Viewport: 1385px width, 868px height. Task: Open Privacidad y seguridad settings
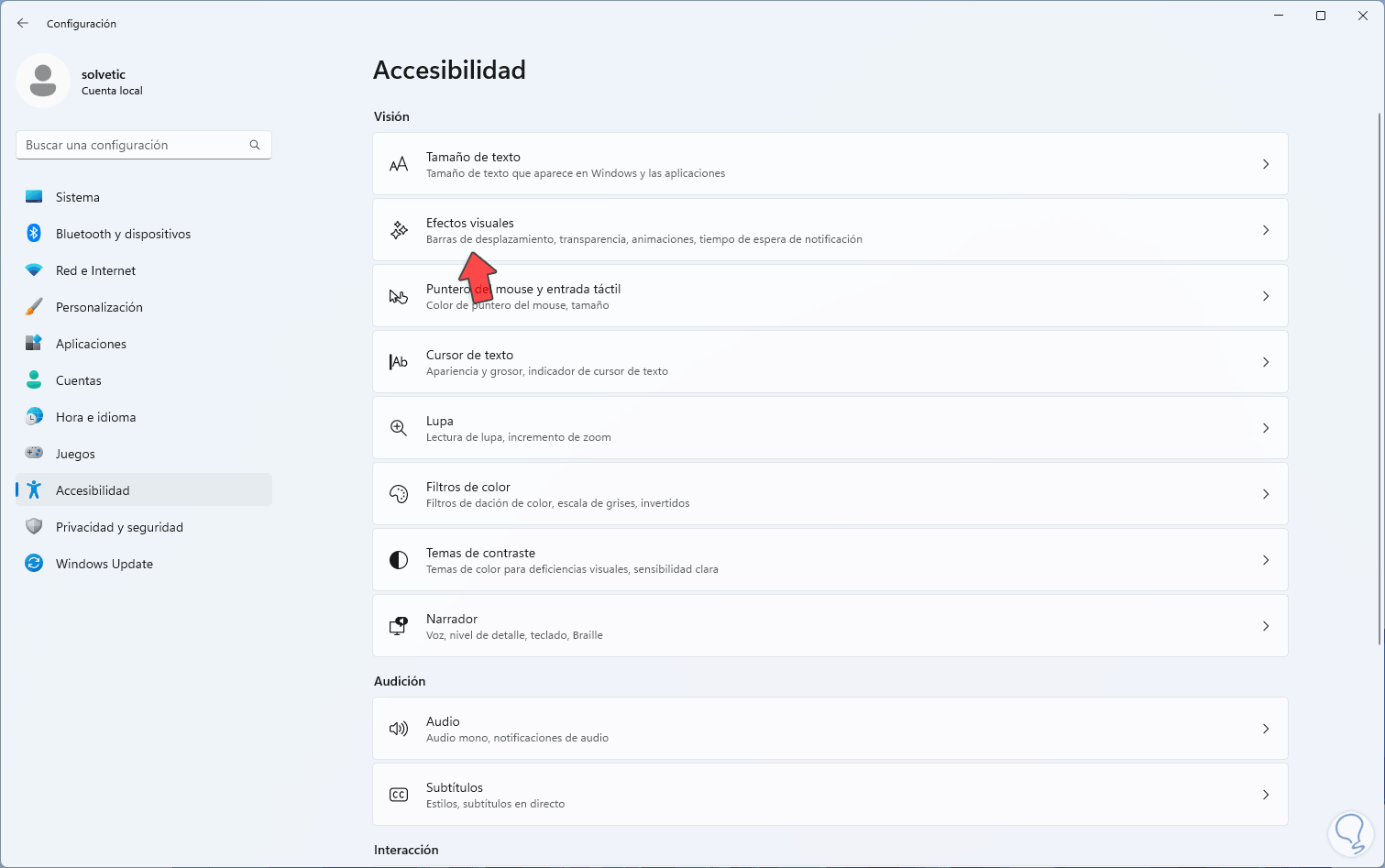[x=119, y=527]
